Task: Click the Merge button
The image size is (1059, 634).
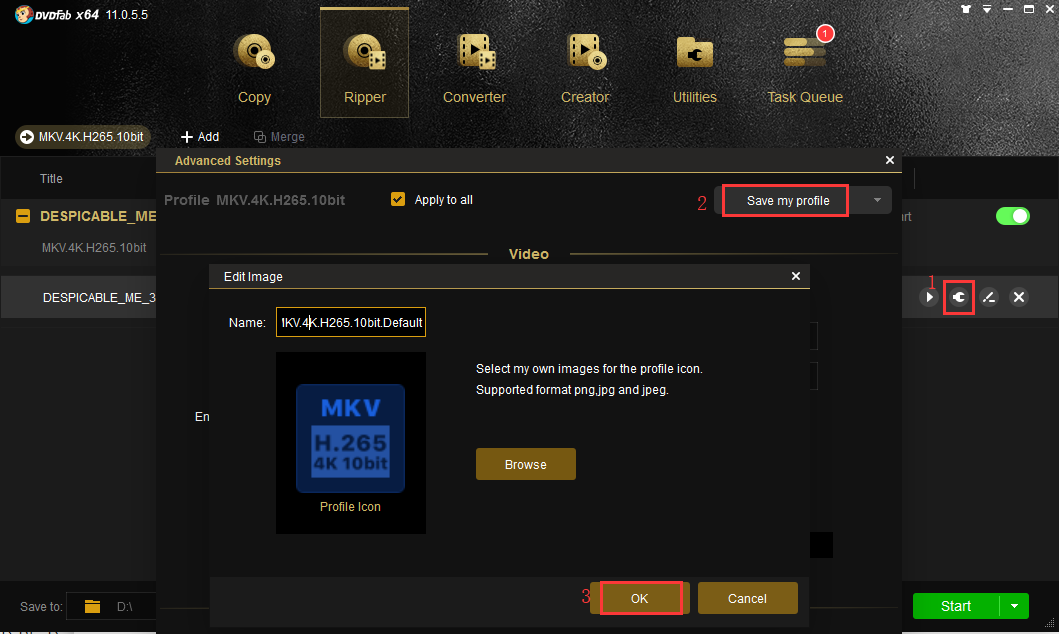Action: coord(279,137)
